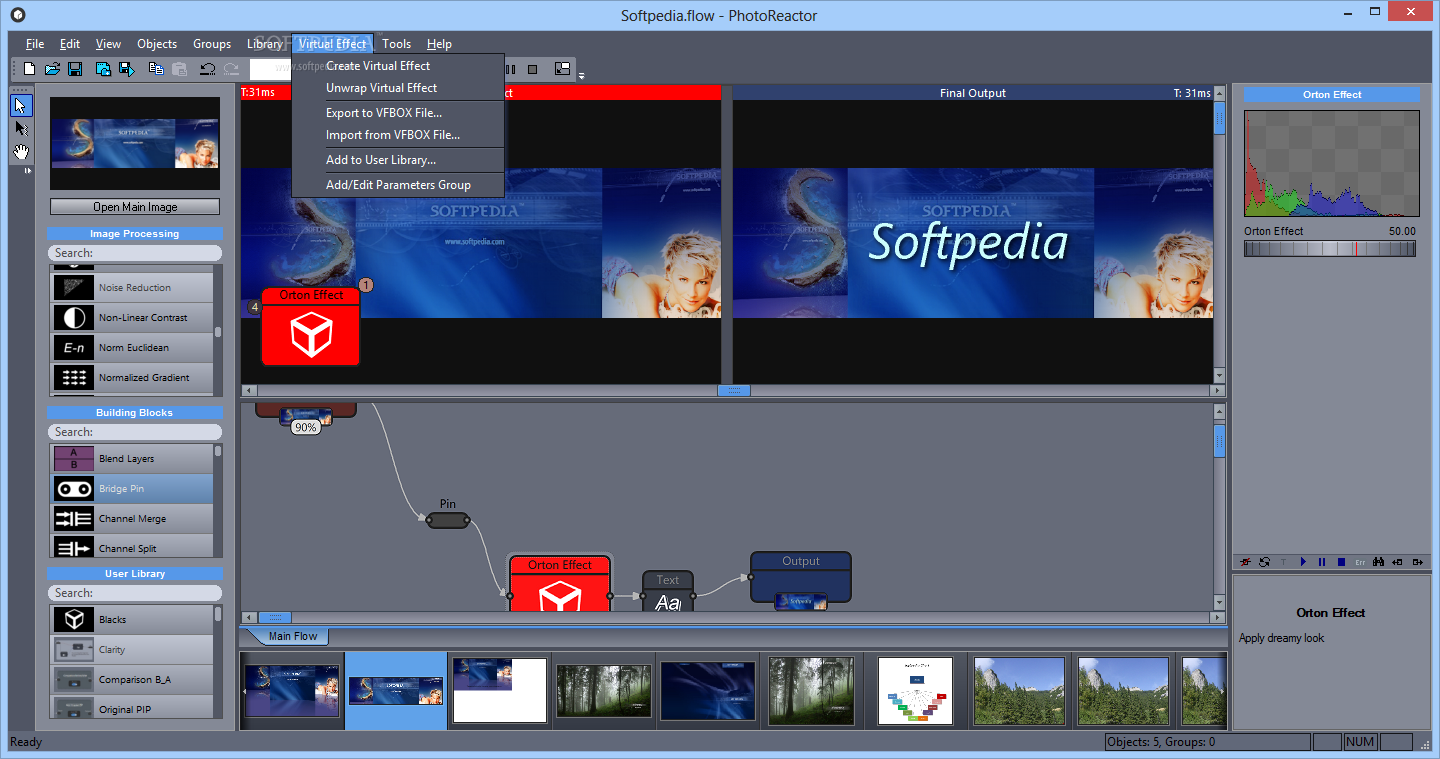Viewport: 1440px width, 759px height.
Task: Select Noise Reduction in Image Processing list
Action: pyautogui.click(x=132, y=287)
